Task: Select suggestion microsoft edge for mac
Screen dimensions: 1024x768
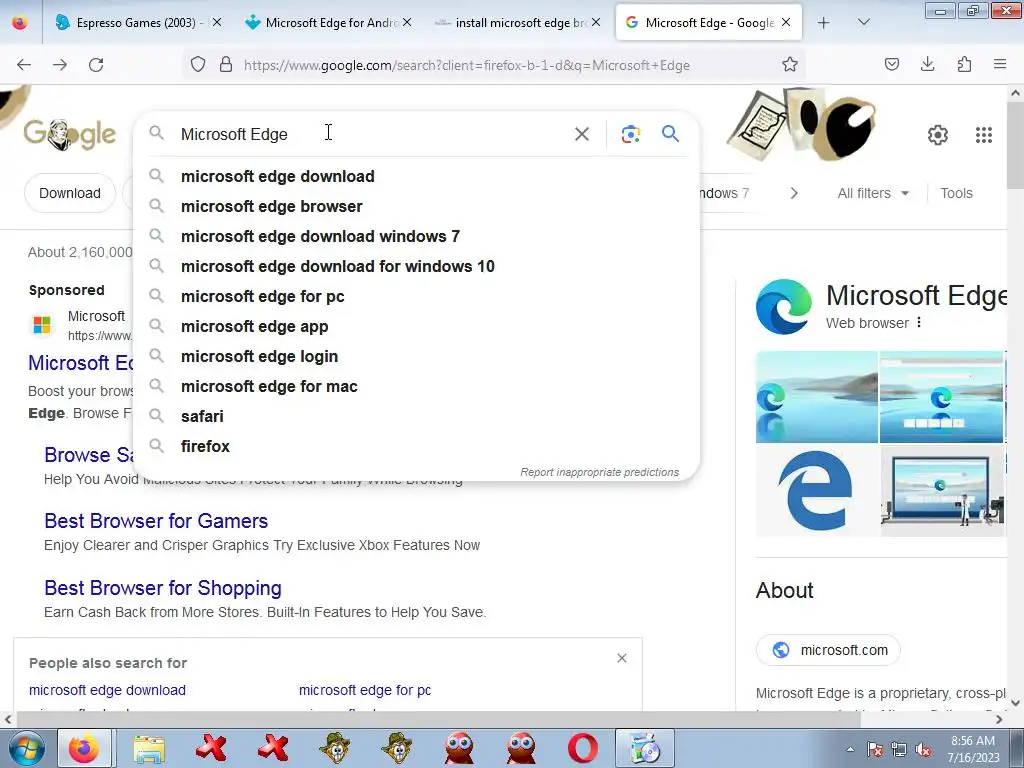Action: (x=416, y=387)
